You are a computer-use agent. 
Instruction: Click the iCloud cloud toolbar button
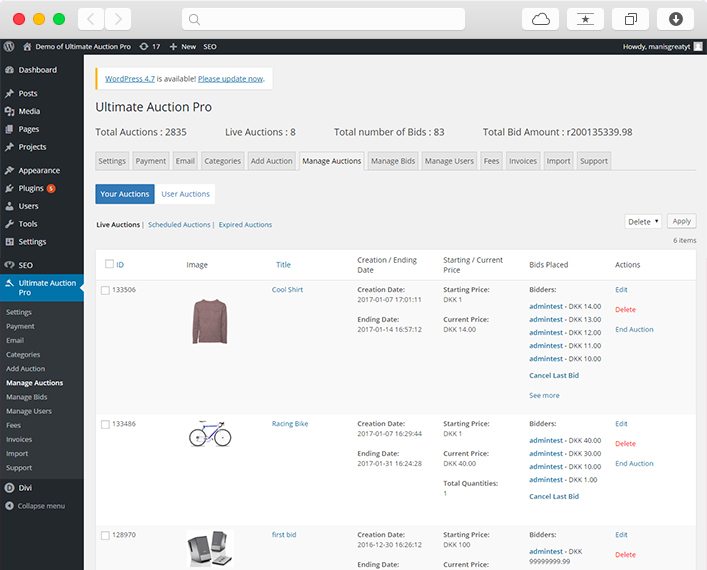[x=540, y=19]
